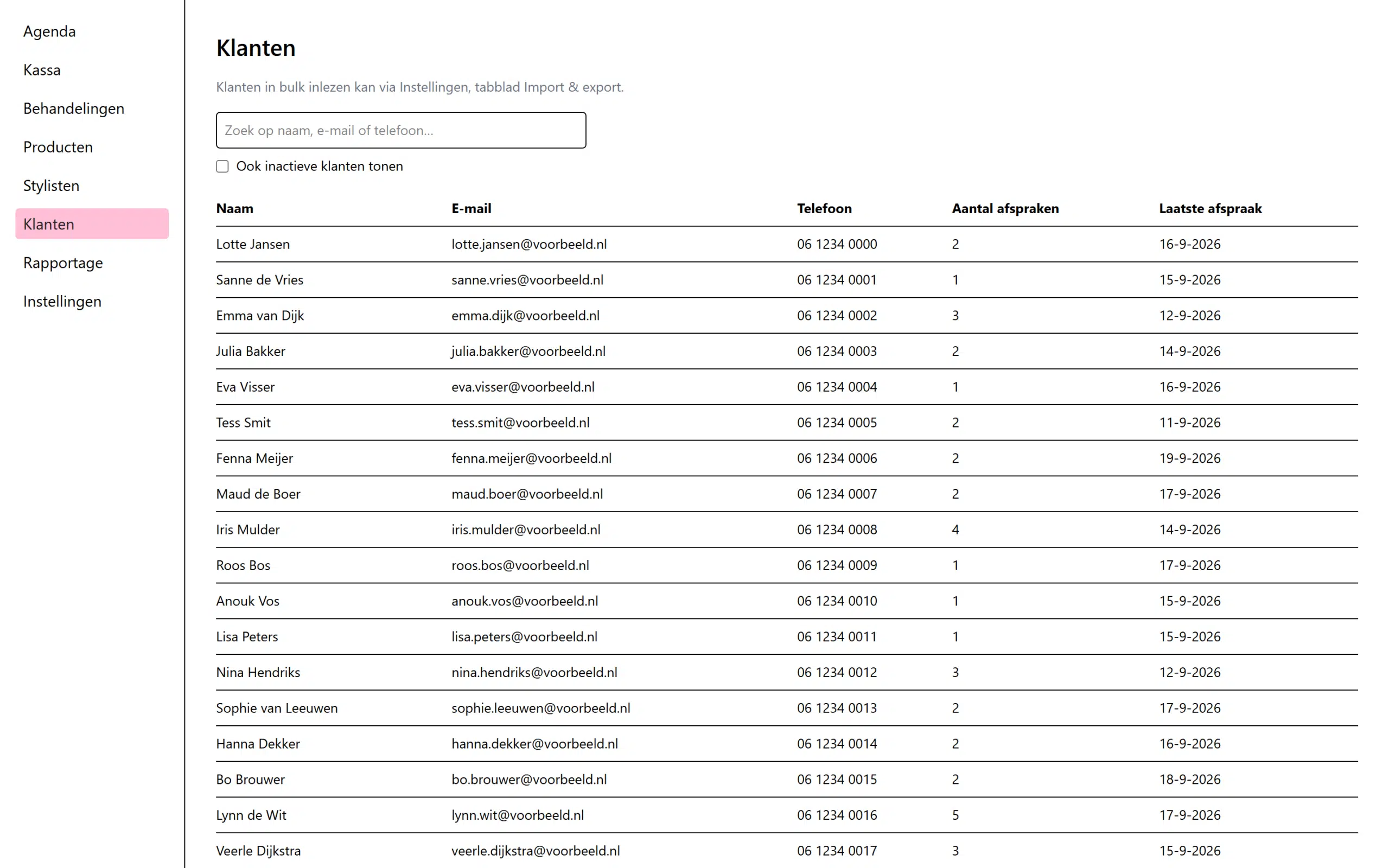Click the Naam column header

coord(234,208)
